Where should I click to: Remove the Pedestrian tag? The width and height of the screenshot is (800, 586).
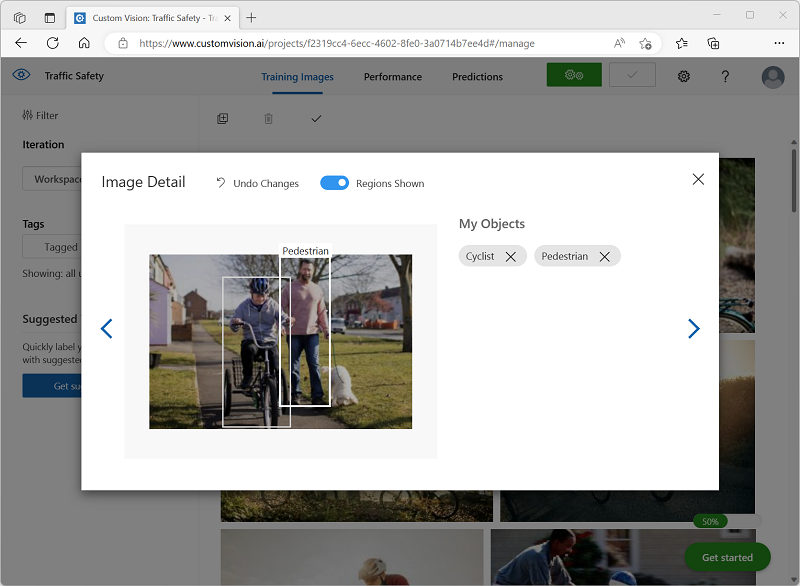click(x=605, y=257)
